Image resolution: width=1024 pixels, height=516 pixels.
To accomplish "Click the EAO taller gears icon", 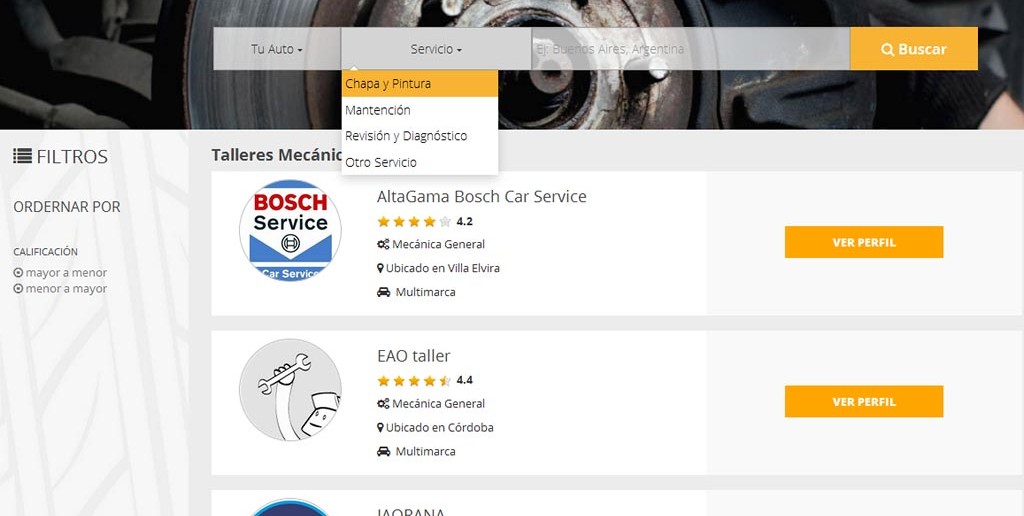I will pos(382,404).
